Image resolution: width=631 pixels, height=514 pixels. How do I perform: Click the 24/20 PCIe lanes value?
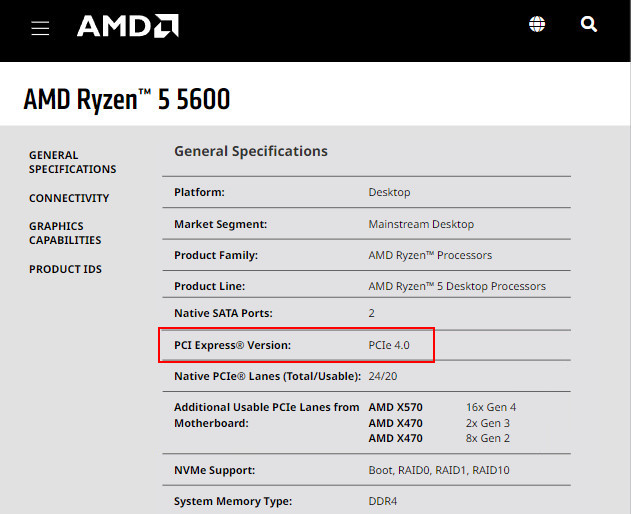[x=382, y=376]
